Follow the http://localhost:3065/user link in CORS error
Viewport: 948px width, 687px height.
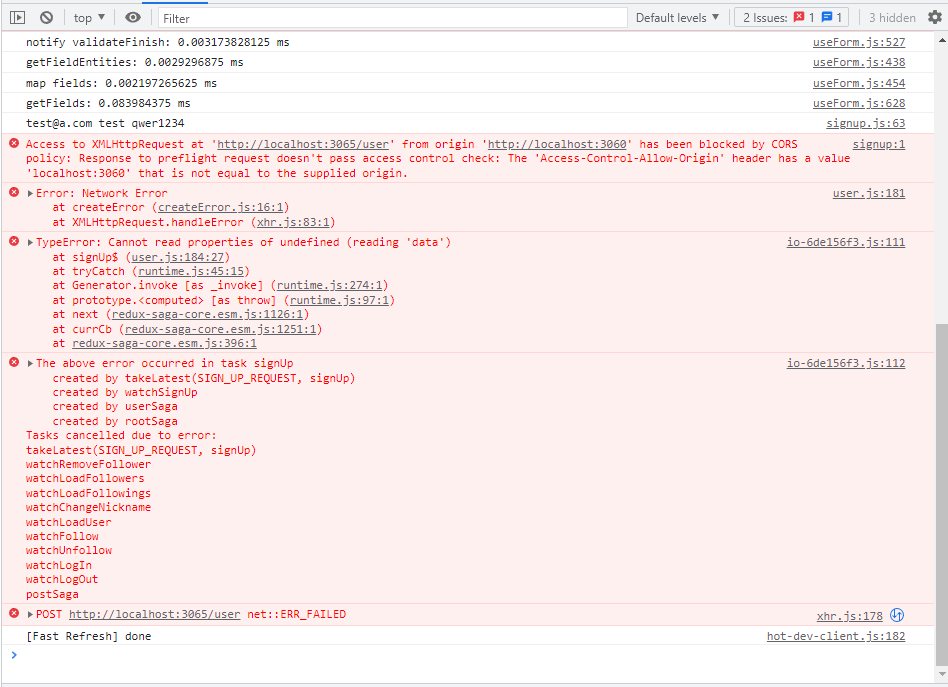tap(303, 144)
